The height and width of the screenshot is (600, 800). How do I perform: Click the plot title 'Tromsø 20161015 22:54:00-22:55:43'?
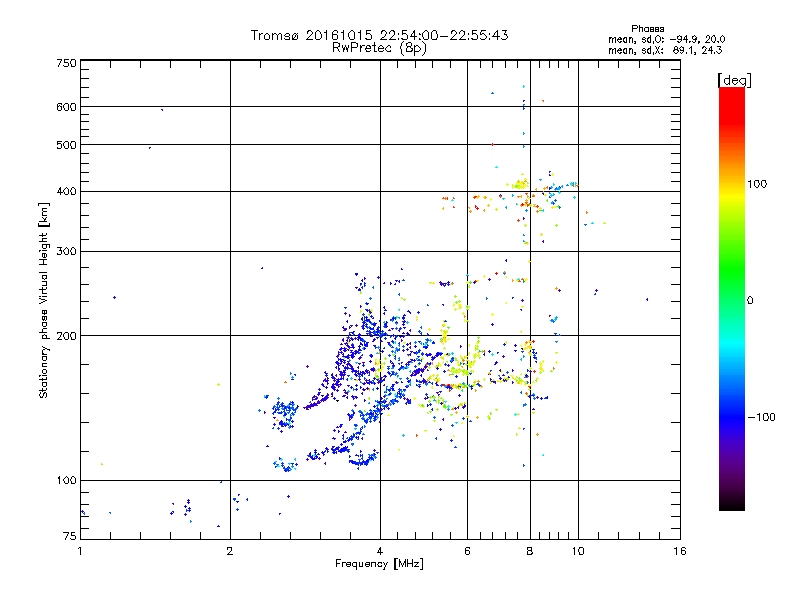(x=379, y=35)
